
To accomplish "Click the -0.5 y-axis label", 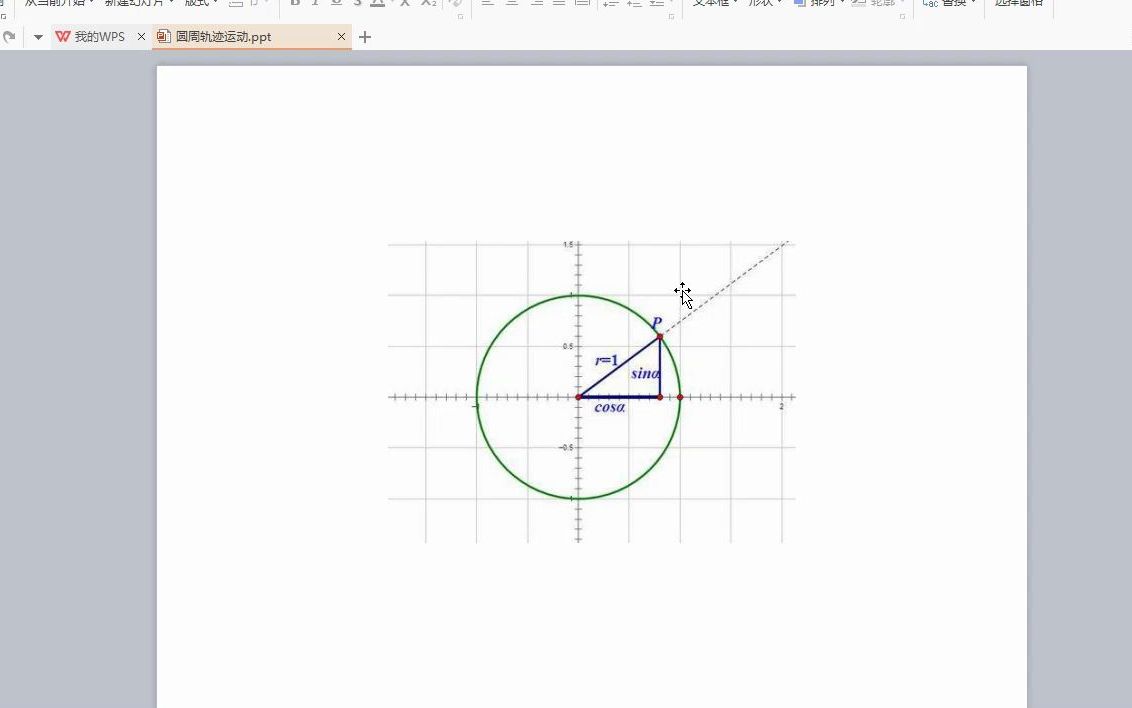I will (x=566, y=447).
